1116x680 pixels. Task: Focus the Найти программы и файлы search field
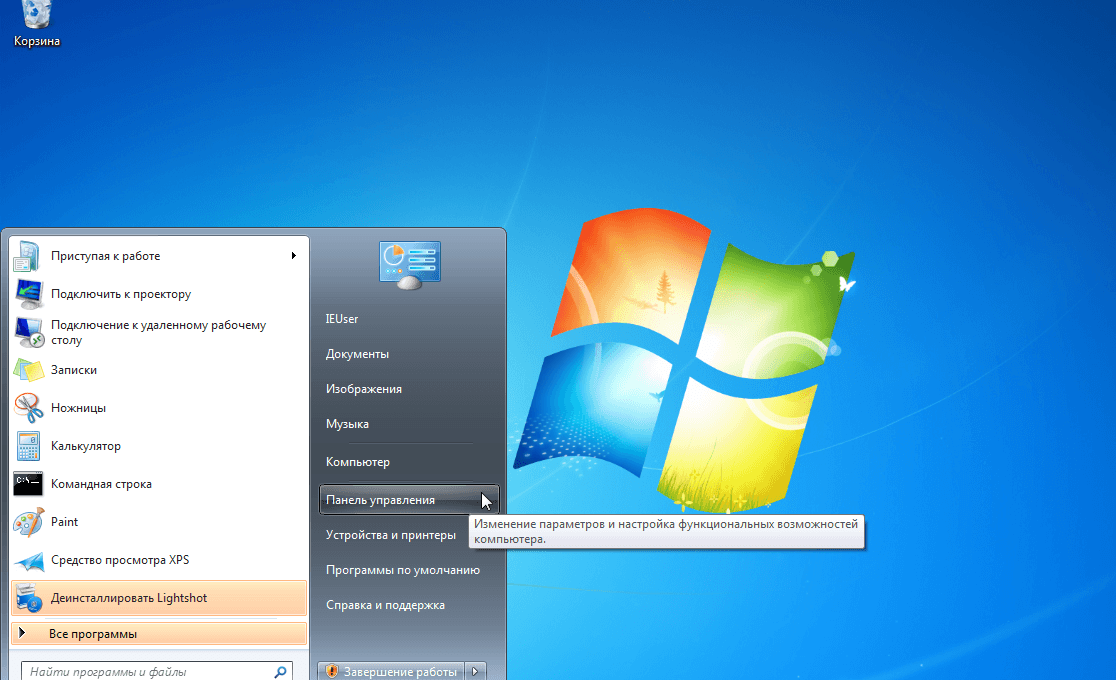[x=157, y=671]
